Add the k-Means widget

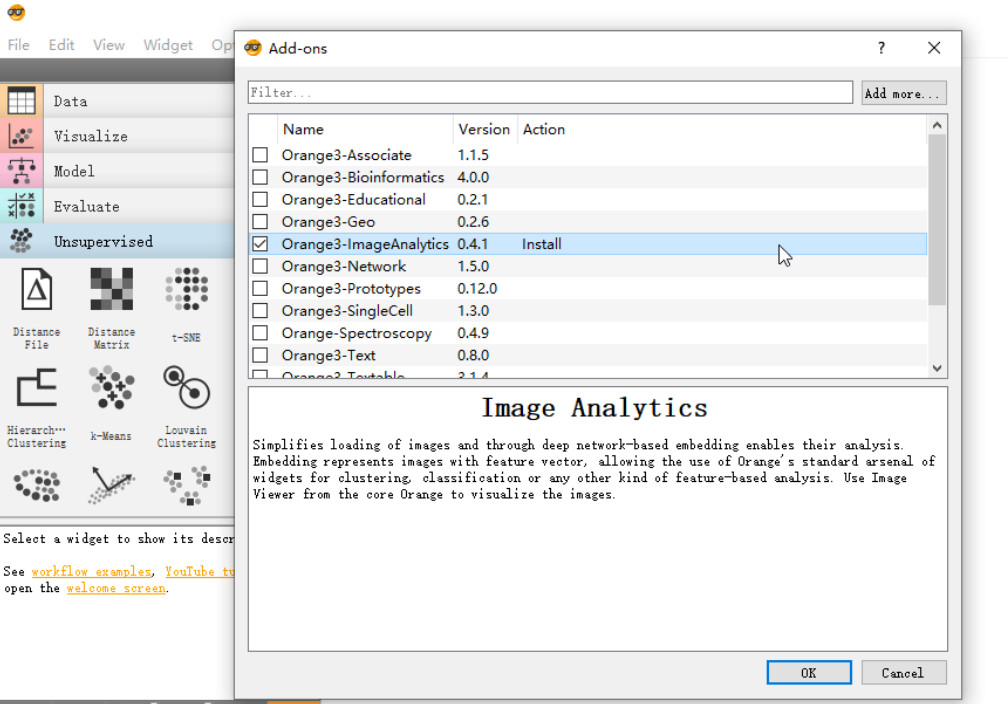pyautogui.click(x=111, y=404)
